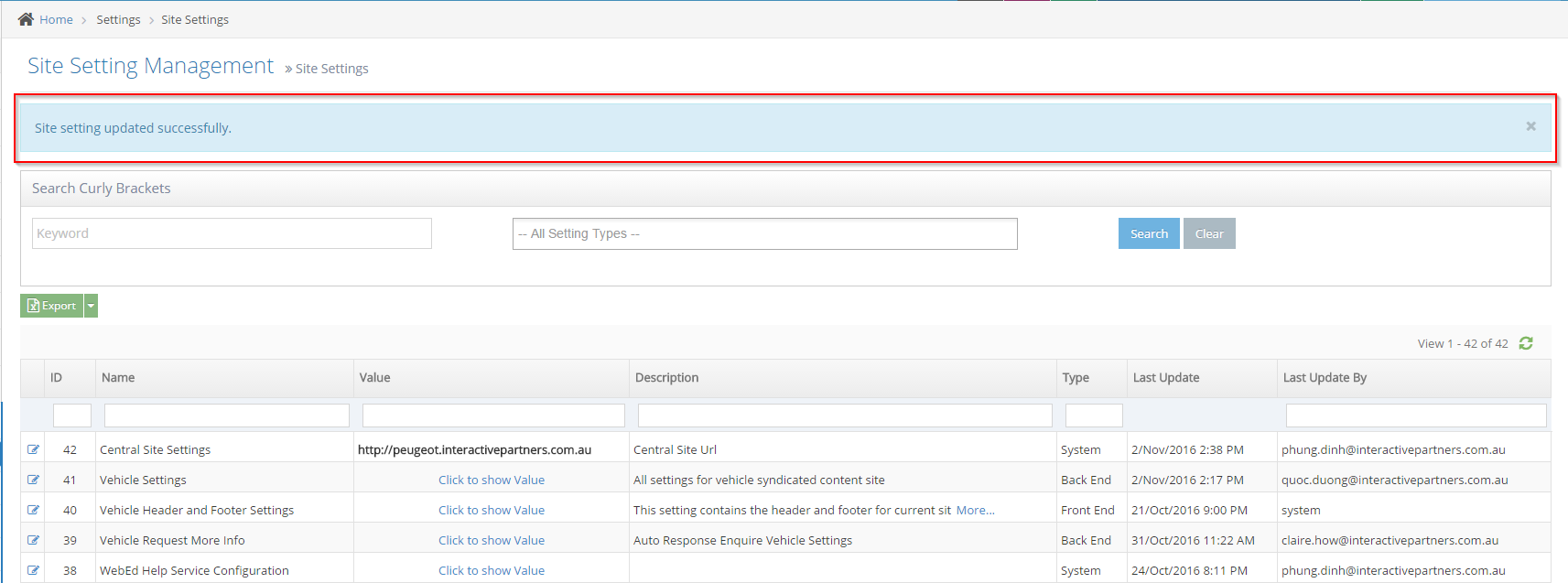Open the edit icon for Vehicle Settings row

(34, 480)
